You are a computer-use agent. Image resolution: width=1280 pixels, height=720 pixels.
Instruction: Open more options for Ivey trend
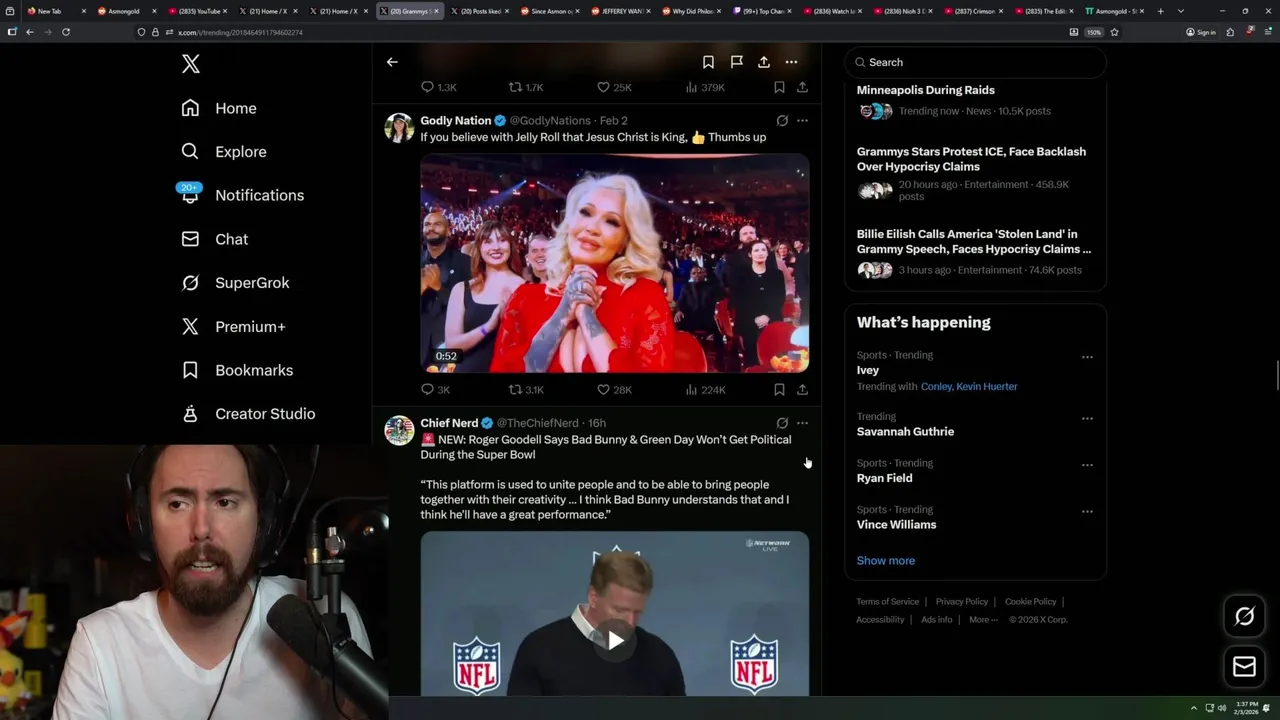(1087, 357)
